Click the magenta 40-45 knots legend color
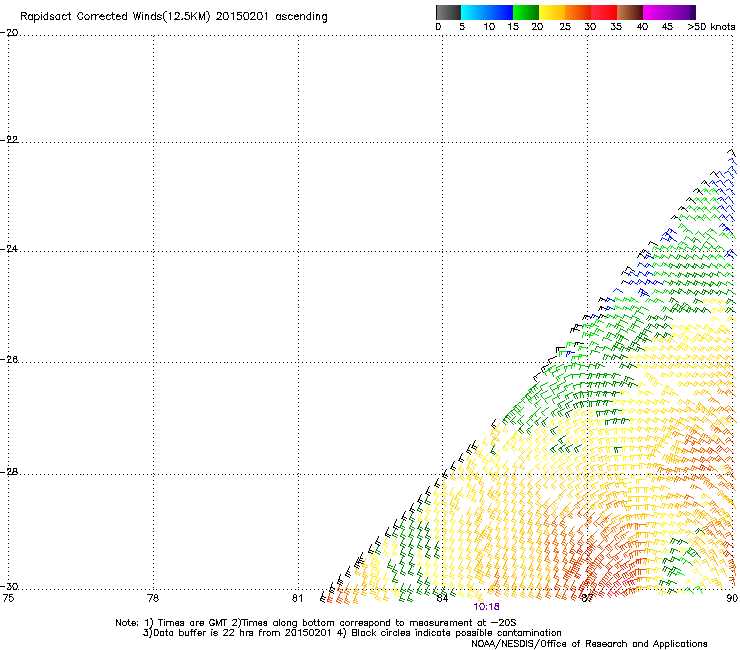Image resolution: width=740 pixels, height=650 pixels. [656, 12]
